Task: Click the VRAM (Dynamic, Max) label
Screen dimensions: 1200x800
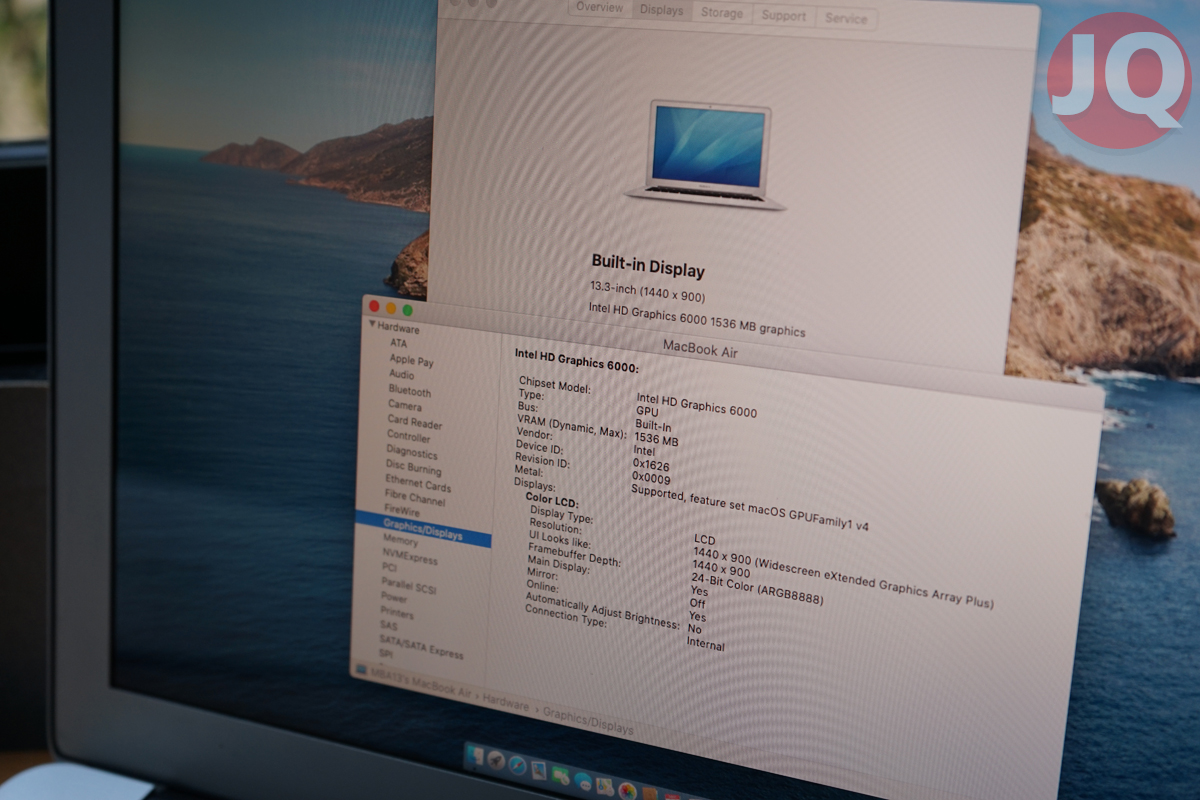Action: (x=573, y=428)
